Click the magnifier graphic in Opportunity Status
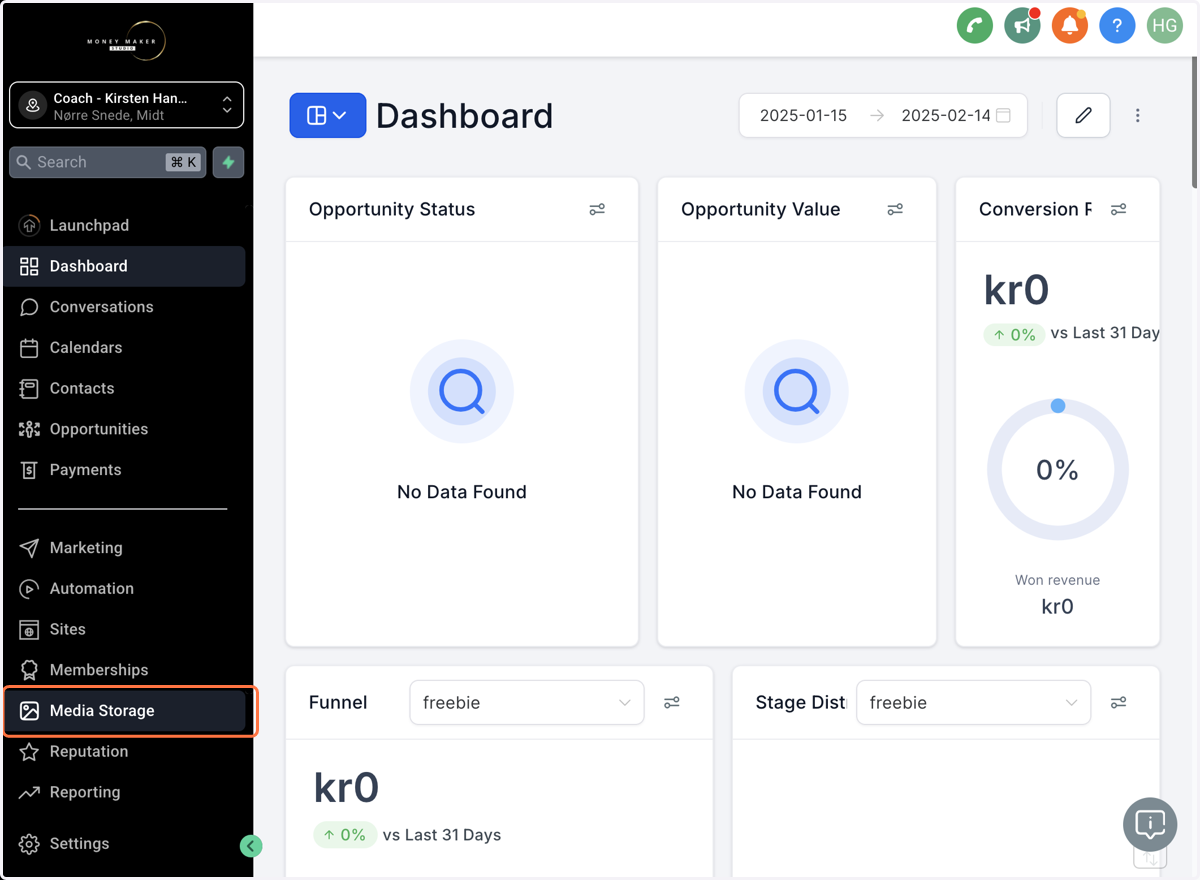This screenshot has width=1200, height=880. tap(462, 392)
